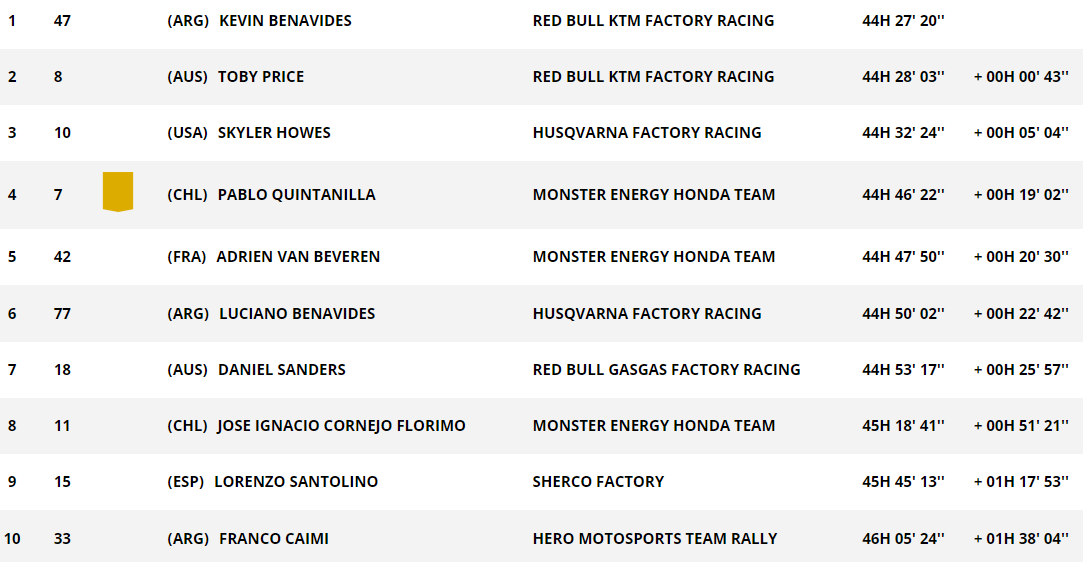
Task: Click Skyler Howes rider name
Action: point(274,133)
